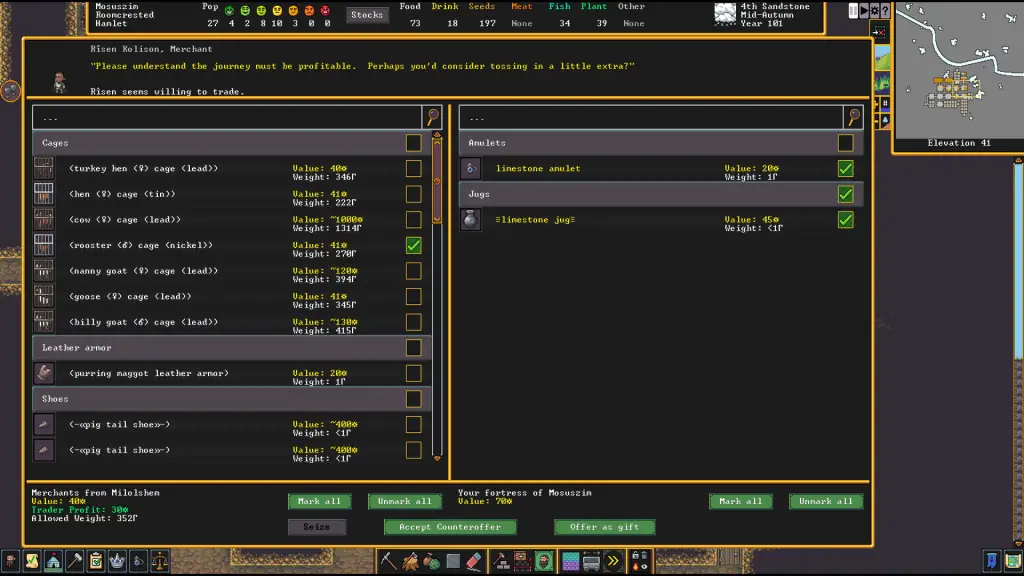Select the eraser designation tool

(x=474, y=561)
